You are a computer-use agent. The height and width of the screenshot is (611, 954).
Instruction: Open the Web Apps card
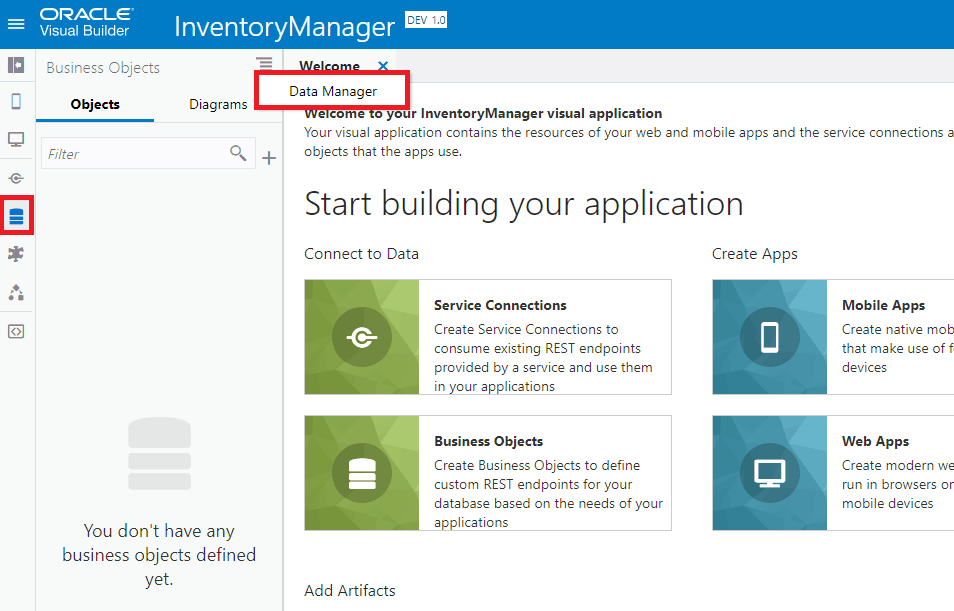click(833, 473)
